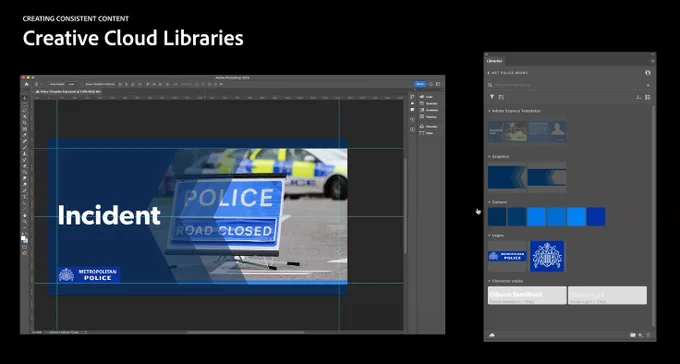Image resolution: width=680 pixels, height=364 pixels.
Task: Select the Metropolitan Police wordmark logo asset
Action: click(x=507, y=256)
